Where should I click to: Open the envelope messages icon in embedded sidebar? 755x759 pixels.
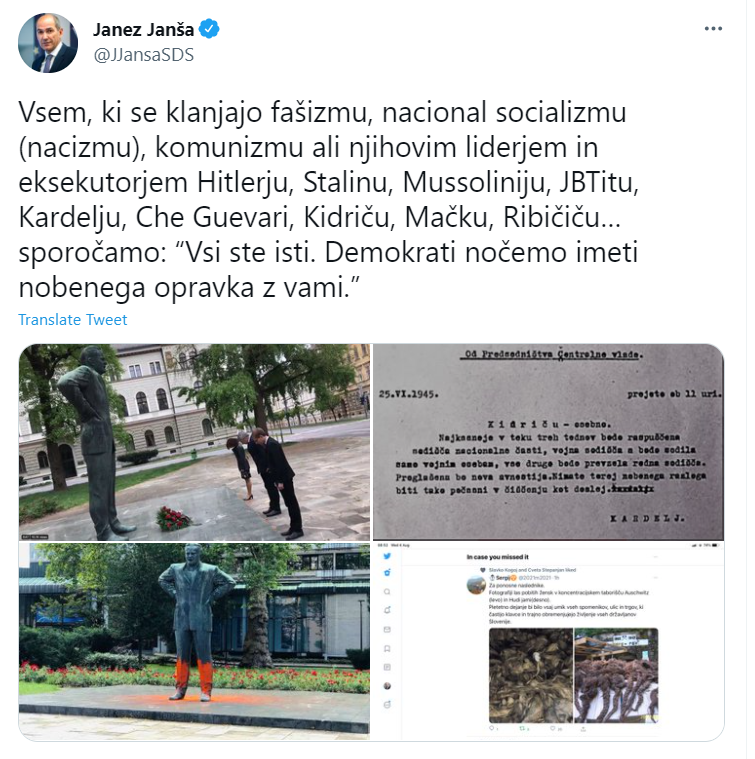pos(387,629)
